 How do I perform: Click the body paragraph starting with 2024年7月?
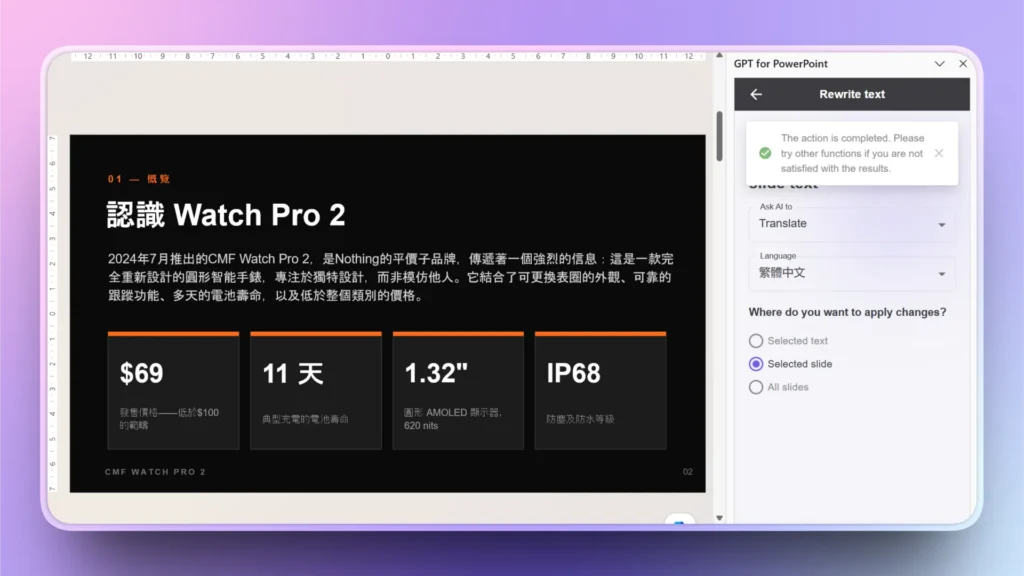(x=390, y=277)
